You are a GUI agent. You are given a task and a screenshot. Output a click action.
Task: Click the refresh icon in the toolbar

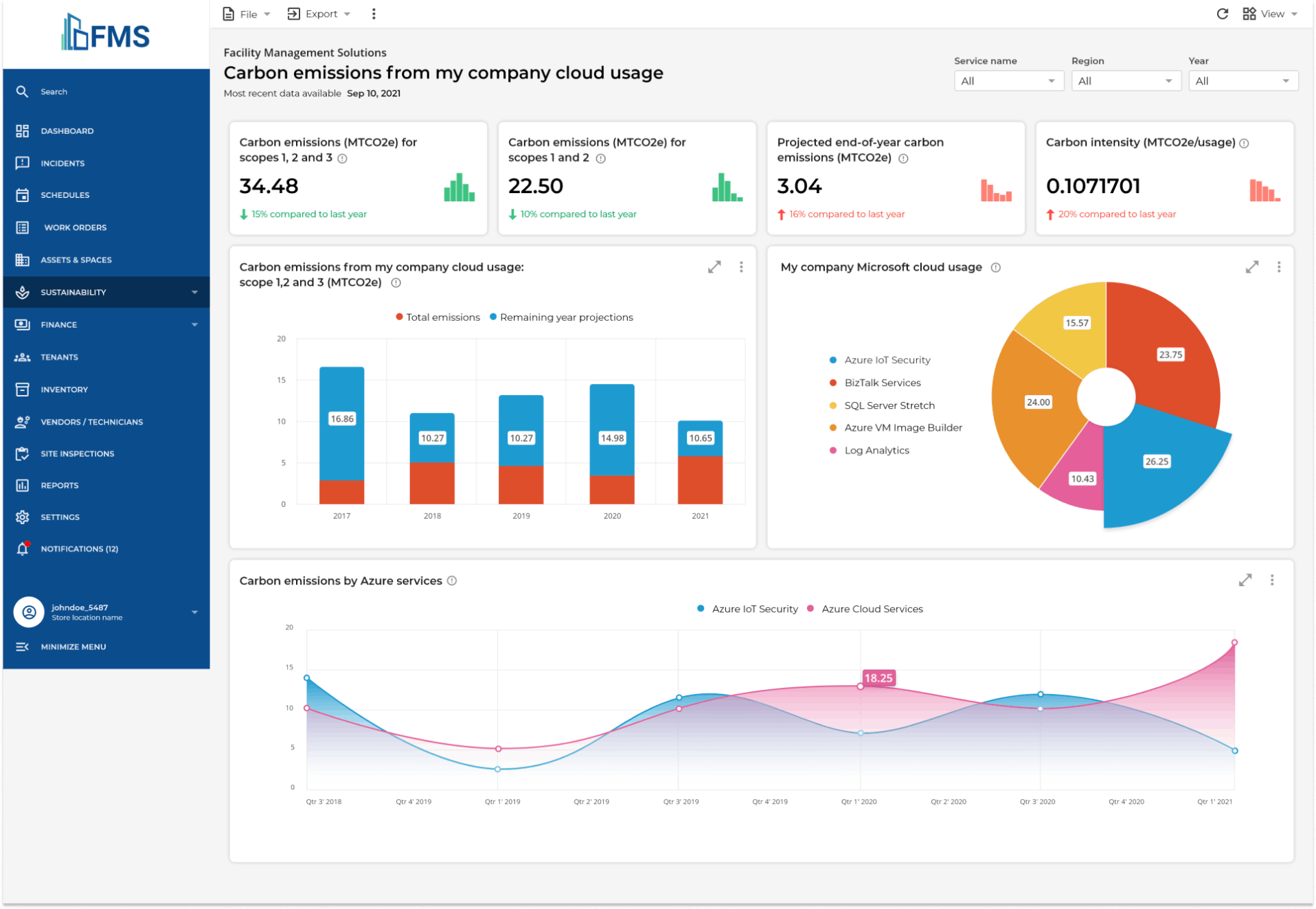[x=1223, y=14]
